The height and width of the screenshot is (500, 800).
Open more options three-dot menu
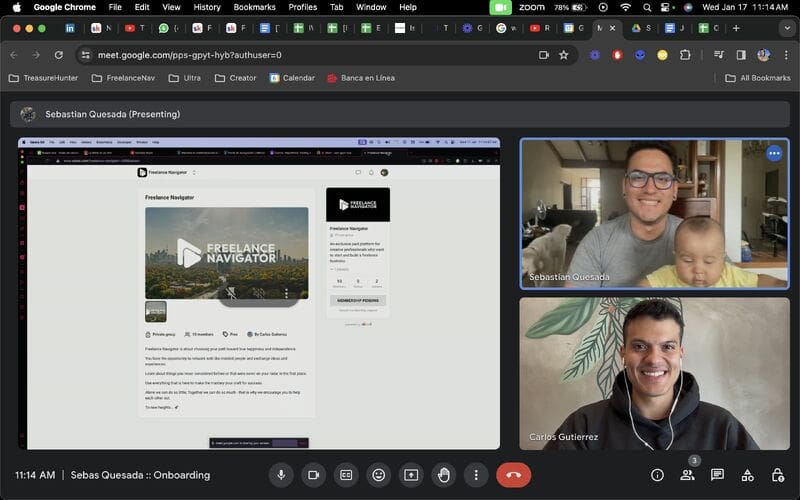pyautogui.click(x=476, y=475)
